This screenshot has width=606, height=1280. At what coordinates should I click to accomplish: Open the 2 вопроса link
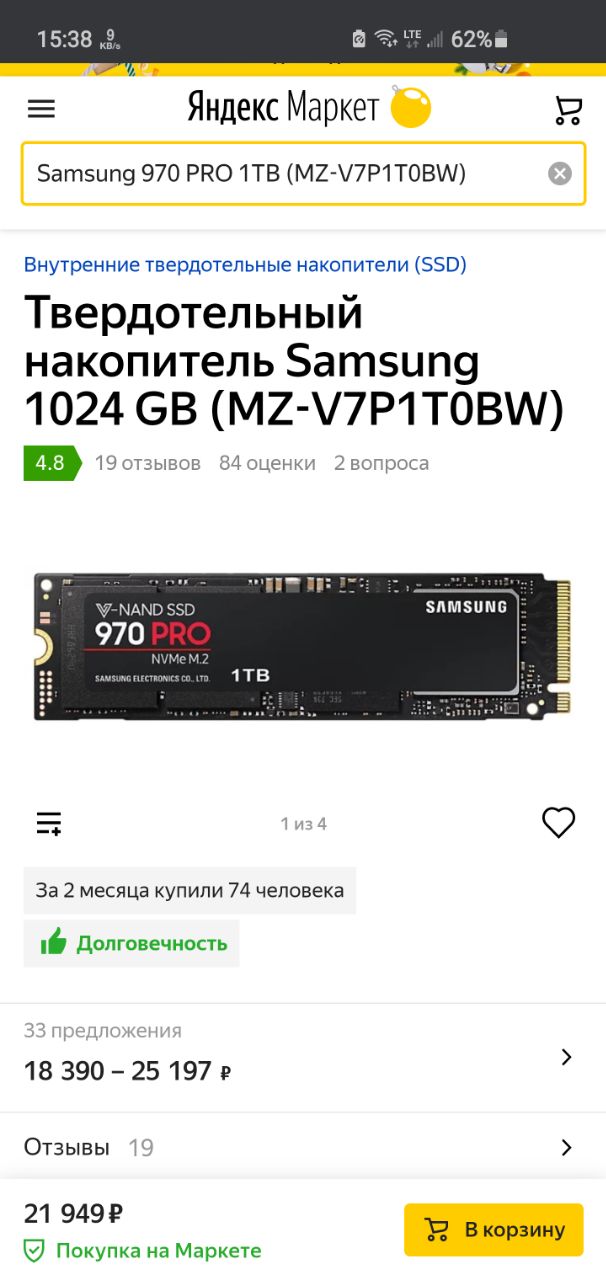coord(381,463)
